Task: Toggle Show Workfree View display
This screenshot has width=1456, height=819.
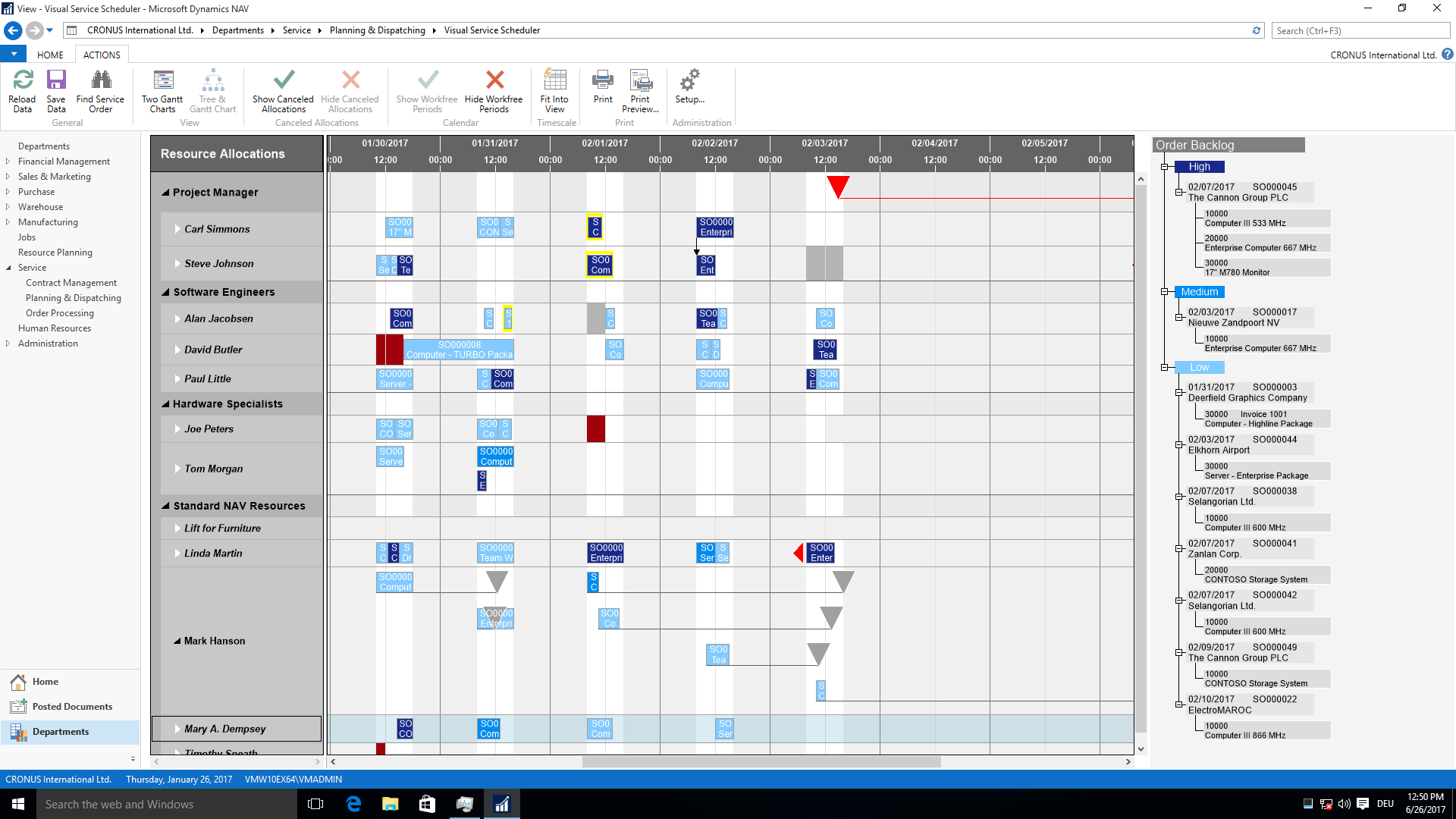Action: tap(425, 91)
